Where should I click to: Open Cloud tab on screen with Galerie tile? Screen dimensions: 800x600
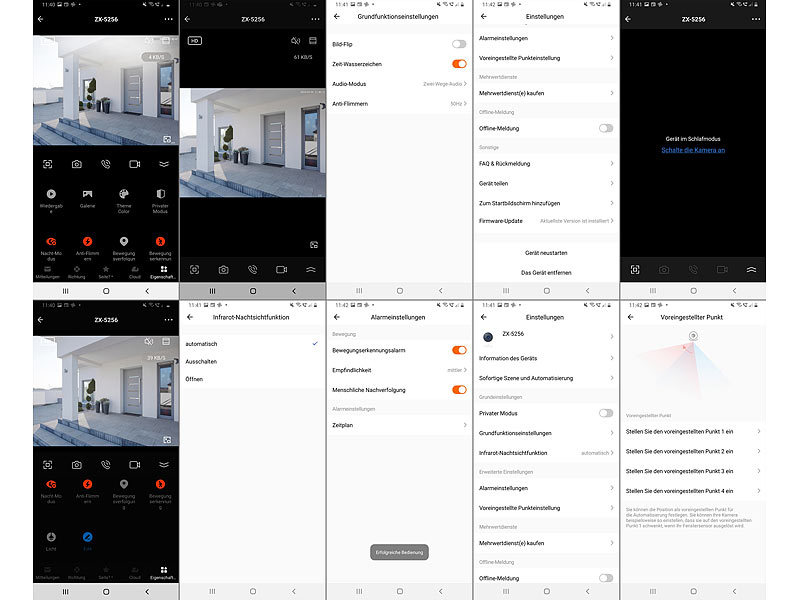pyautogui.click(x=135, y=272)
